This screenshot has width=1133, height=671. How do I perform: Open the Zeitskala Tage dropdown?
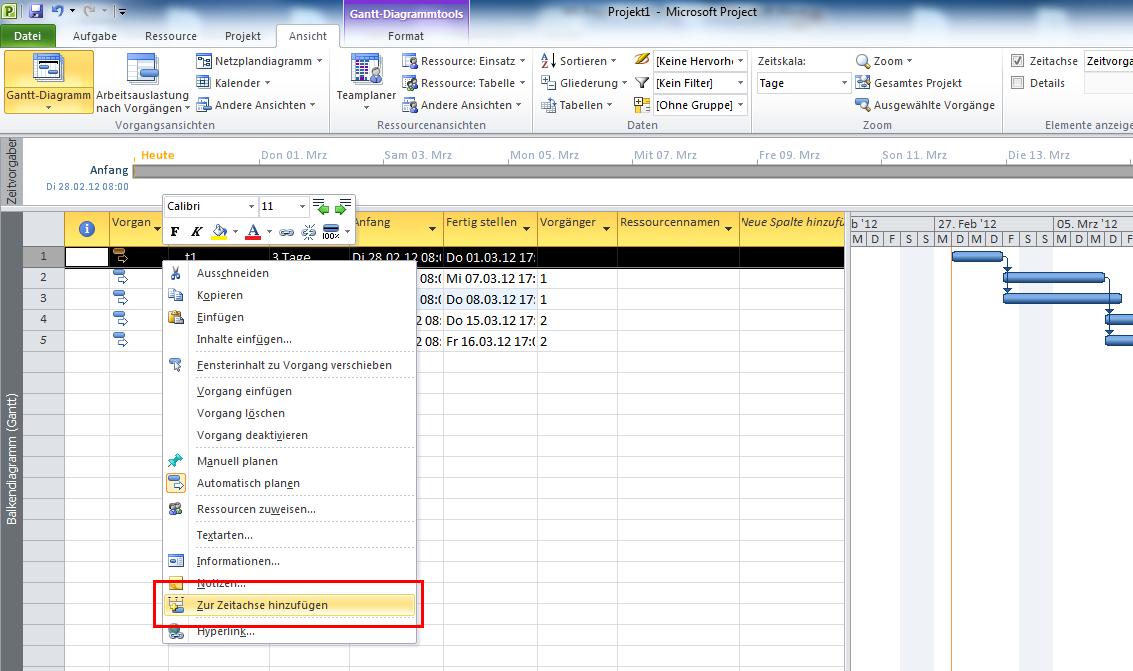coord(844,83)
